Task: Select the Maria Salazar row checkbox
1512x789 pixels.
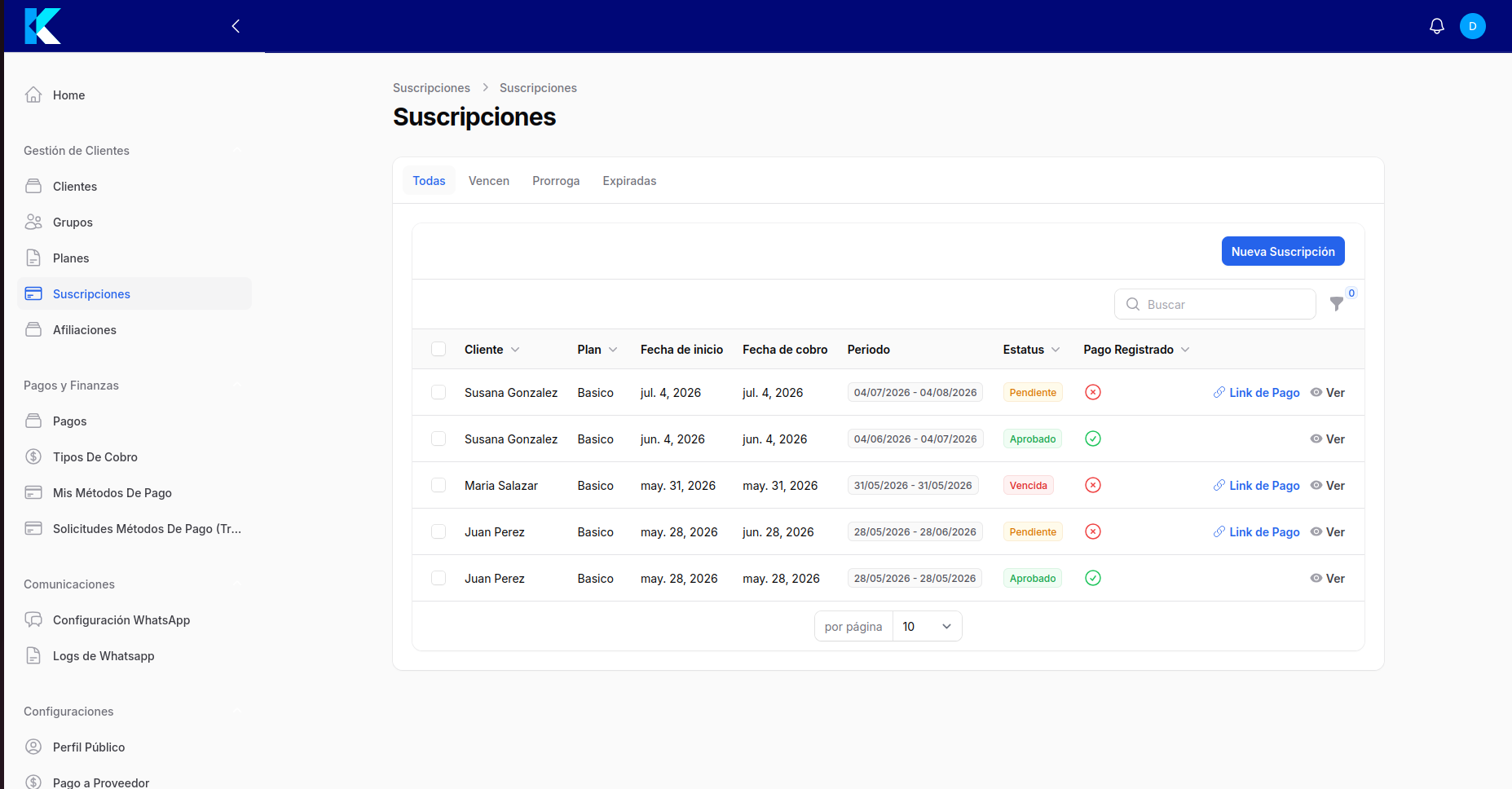Action: [439, 485]
